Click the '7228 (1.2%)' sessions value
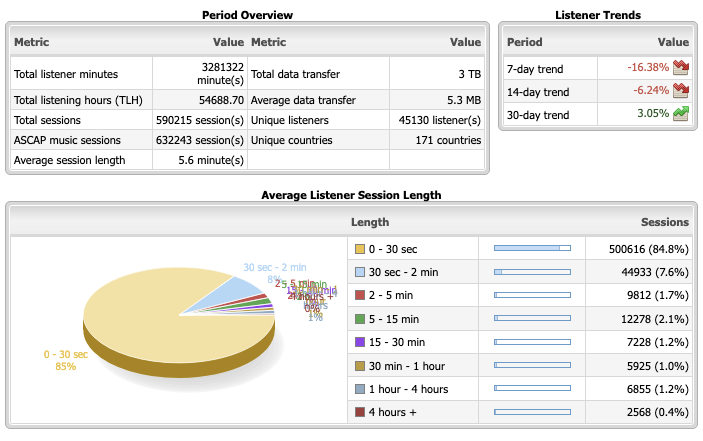 point(658,342)
